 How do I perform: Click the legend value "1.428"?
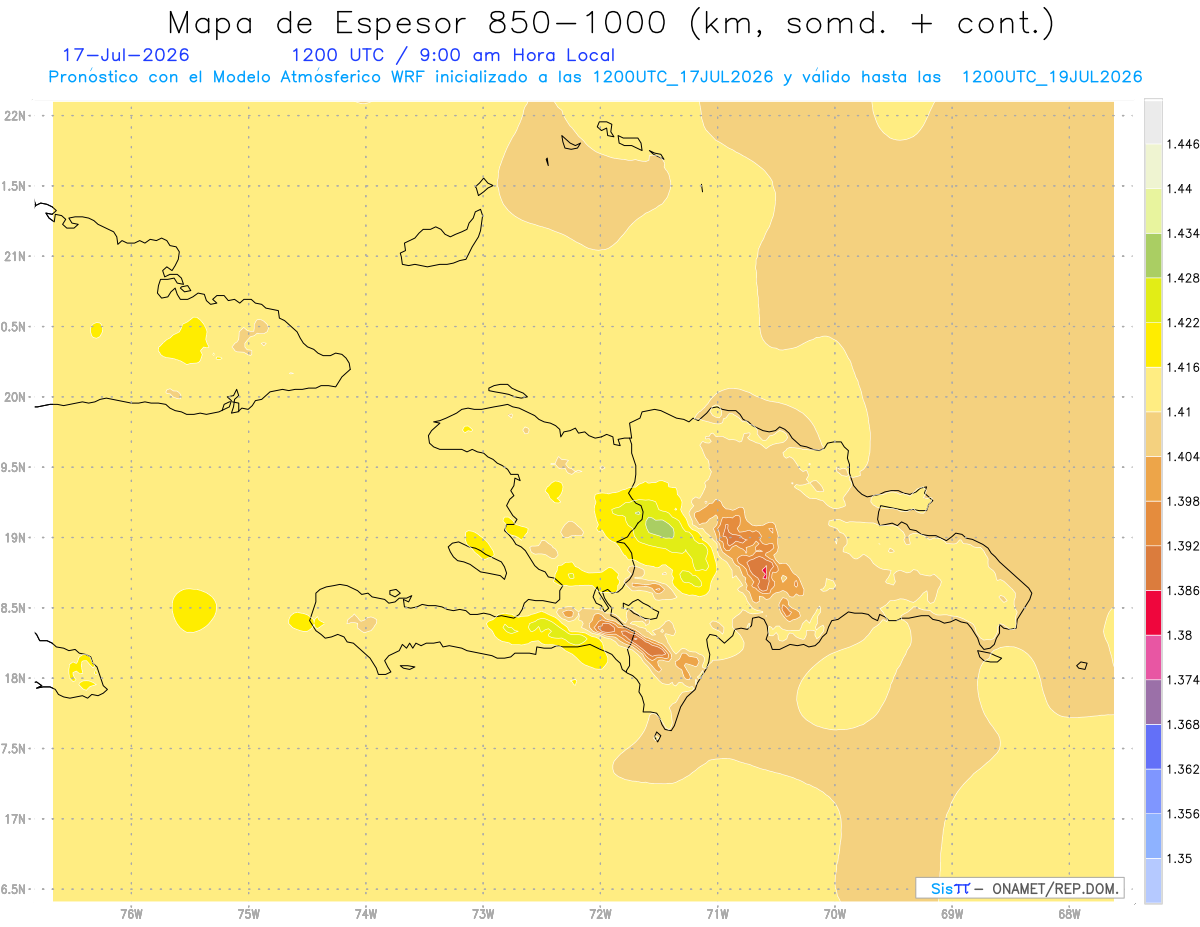coord(1183,278)
